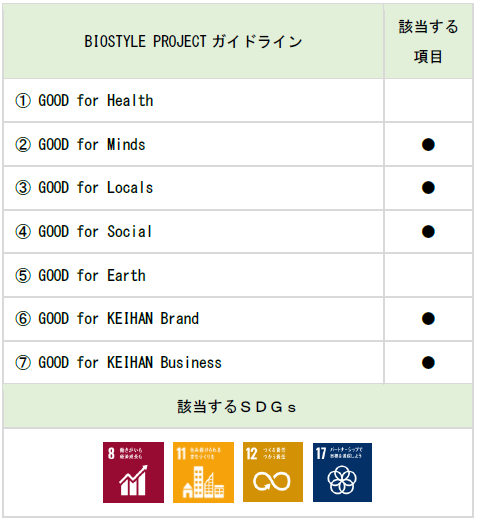The width and height of the screenshot is (477, 521).
Task: Click the circled number ⑦ marker
Action: point(23,363)
